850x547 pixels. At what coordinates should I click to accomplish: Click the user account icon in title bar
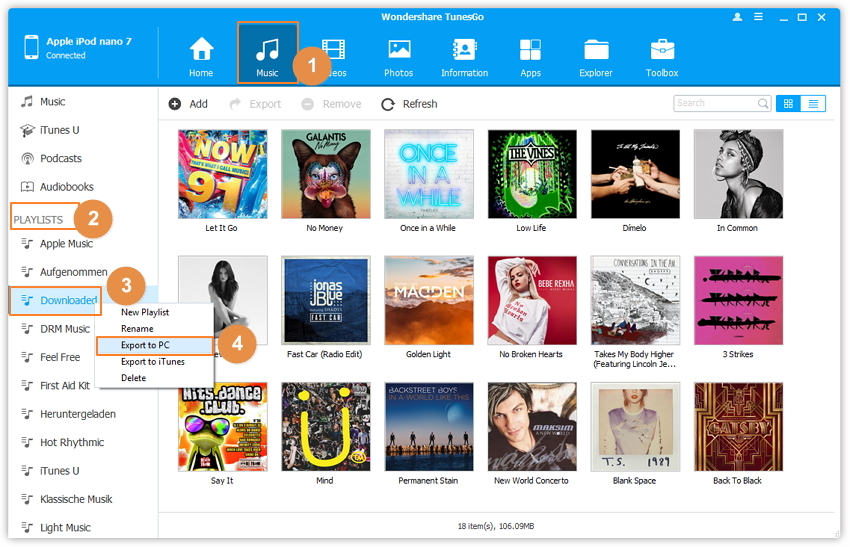click(x=738, y=17)
